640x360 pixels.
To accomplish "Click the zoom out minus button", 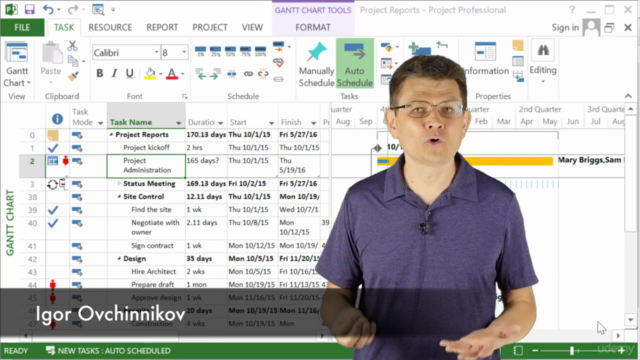I will point(535,350).
